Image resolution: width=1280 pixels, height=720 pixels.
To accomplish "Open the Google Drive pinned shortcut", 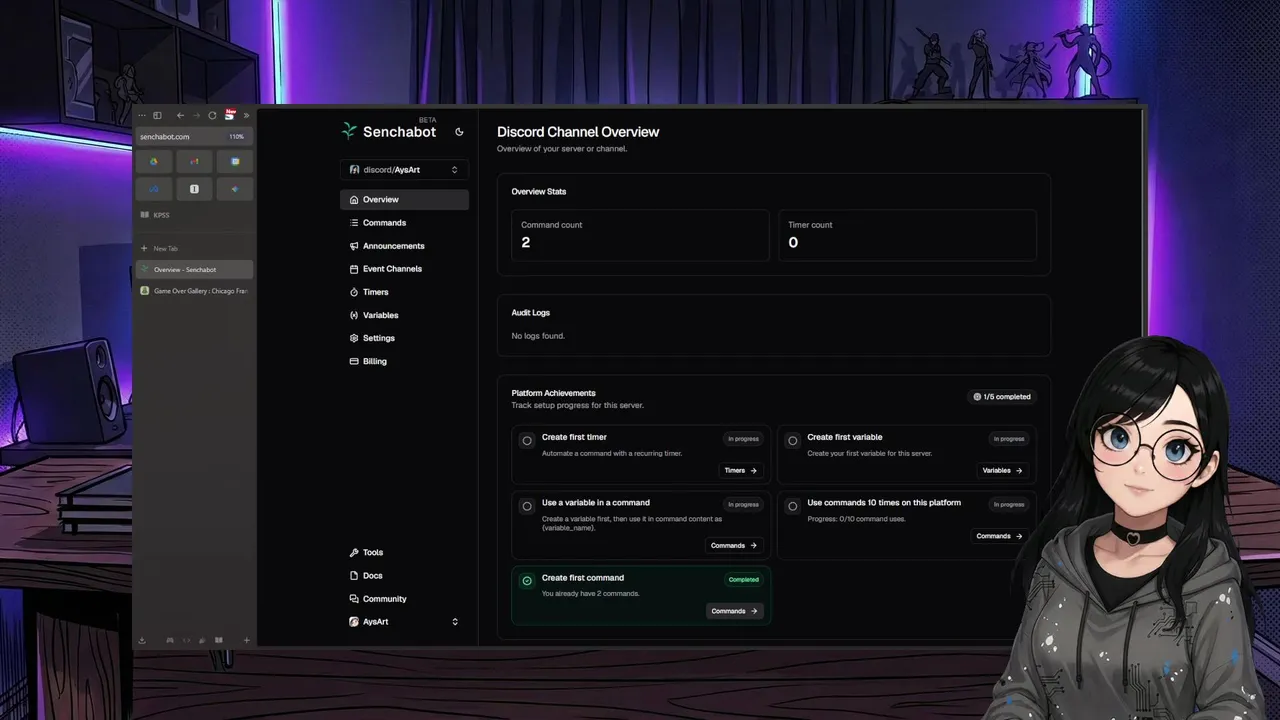I will coord(155,162).
